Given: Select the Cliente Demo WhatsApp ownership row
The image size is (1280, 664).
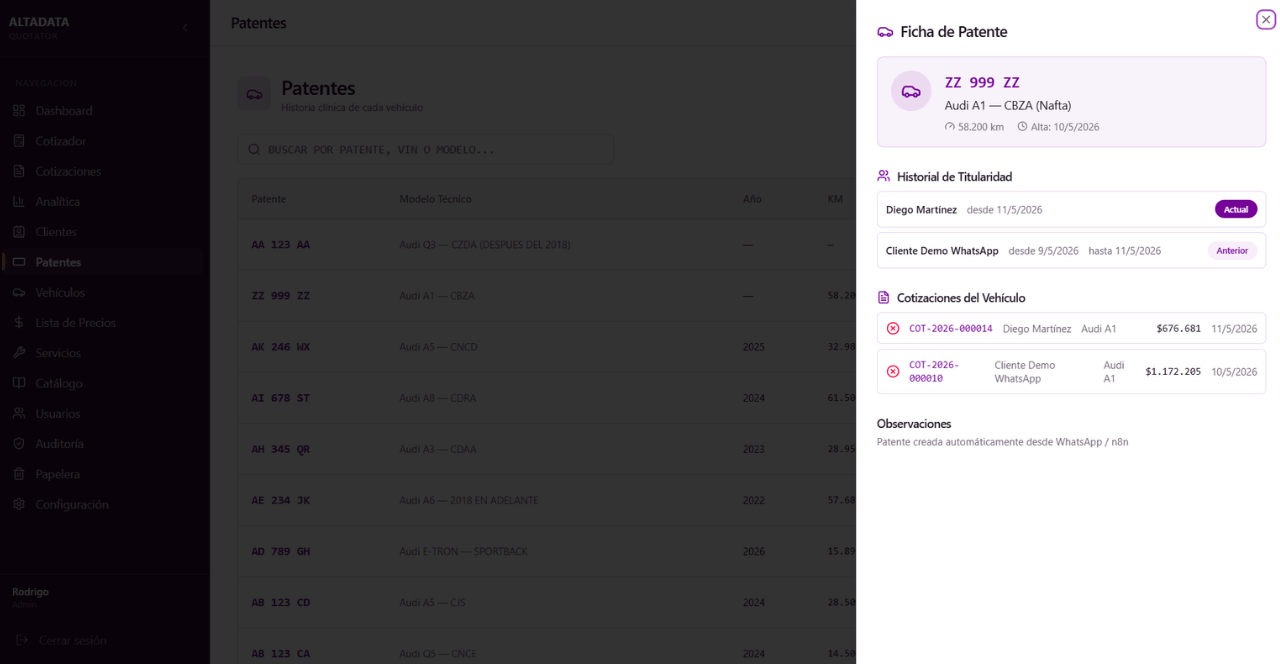Looking at the screenshot, I should coord(1071,251).
